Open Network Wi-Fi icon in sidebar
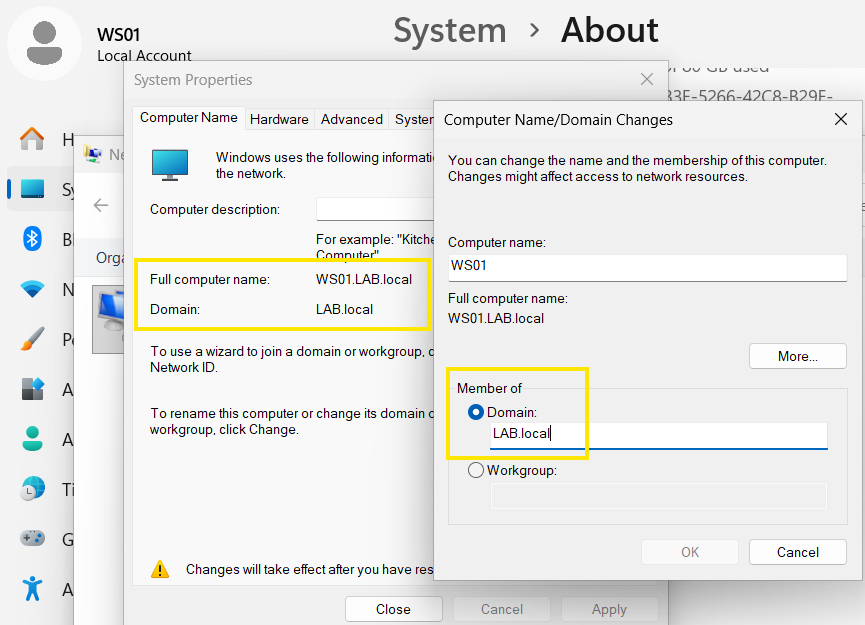Image resolution: width=865 pixels, height=625 pixels. pyautogui.click(x=32, y=289)
